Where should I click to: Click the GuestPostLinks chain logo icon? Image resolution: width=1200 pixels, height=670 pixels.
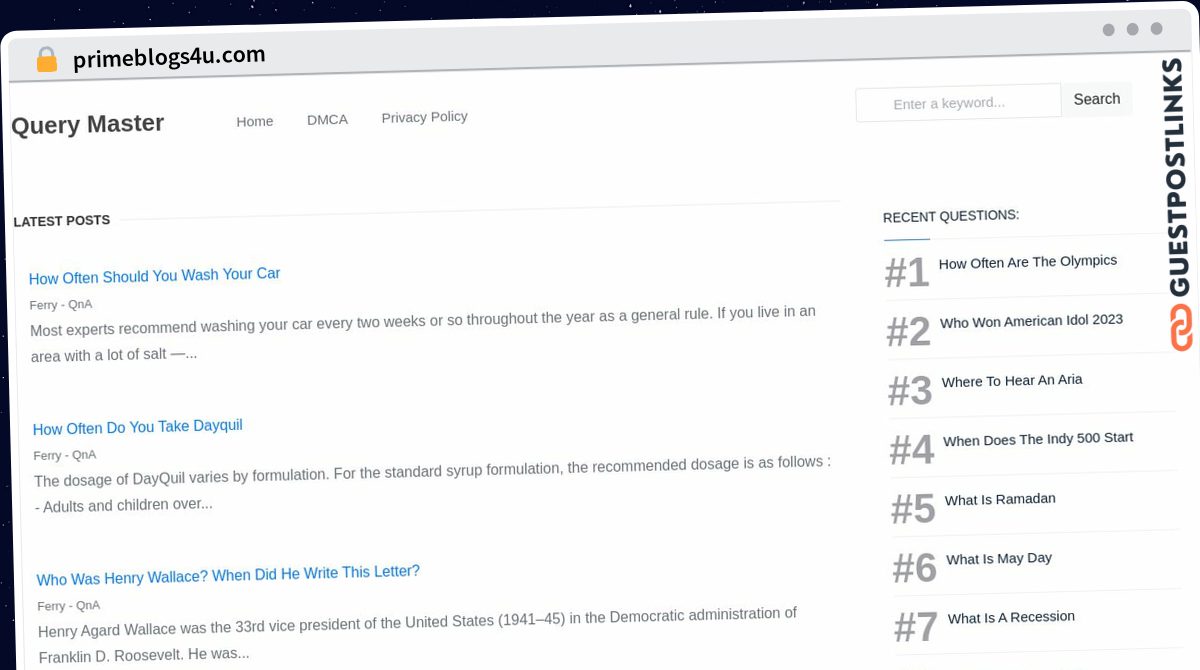1182,328
